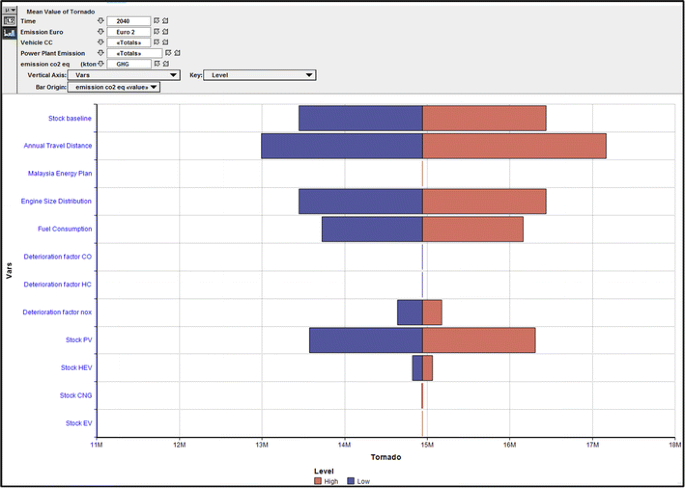The width and height of the screenshot is (685, 488).
Task: Click the Stock PV High bar
Action: point(479,340)
